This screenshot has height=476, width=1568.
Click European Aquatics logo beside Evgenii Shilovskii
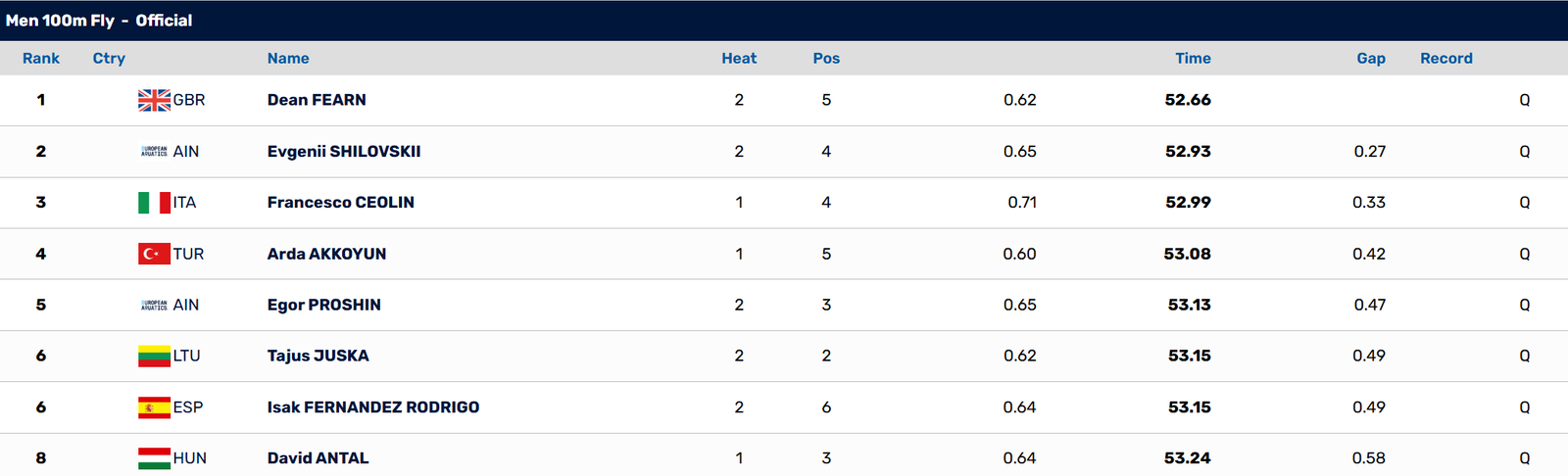[x=154, y=152]
